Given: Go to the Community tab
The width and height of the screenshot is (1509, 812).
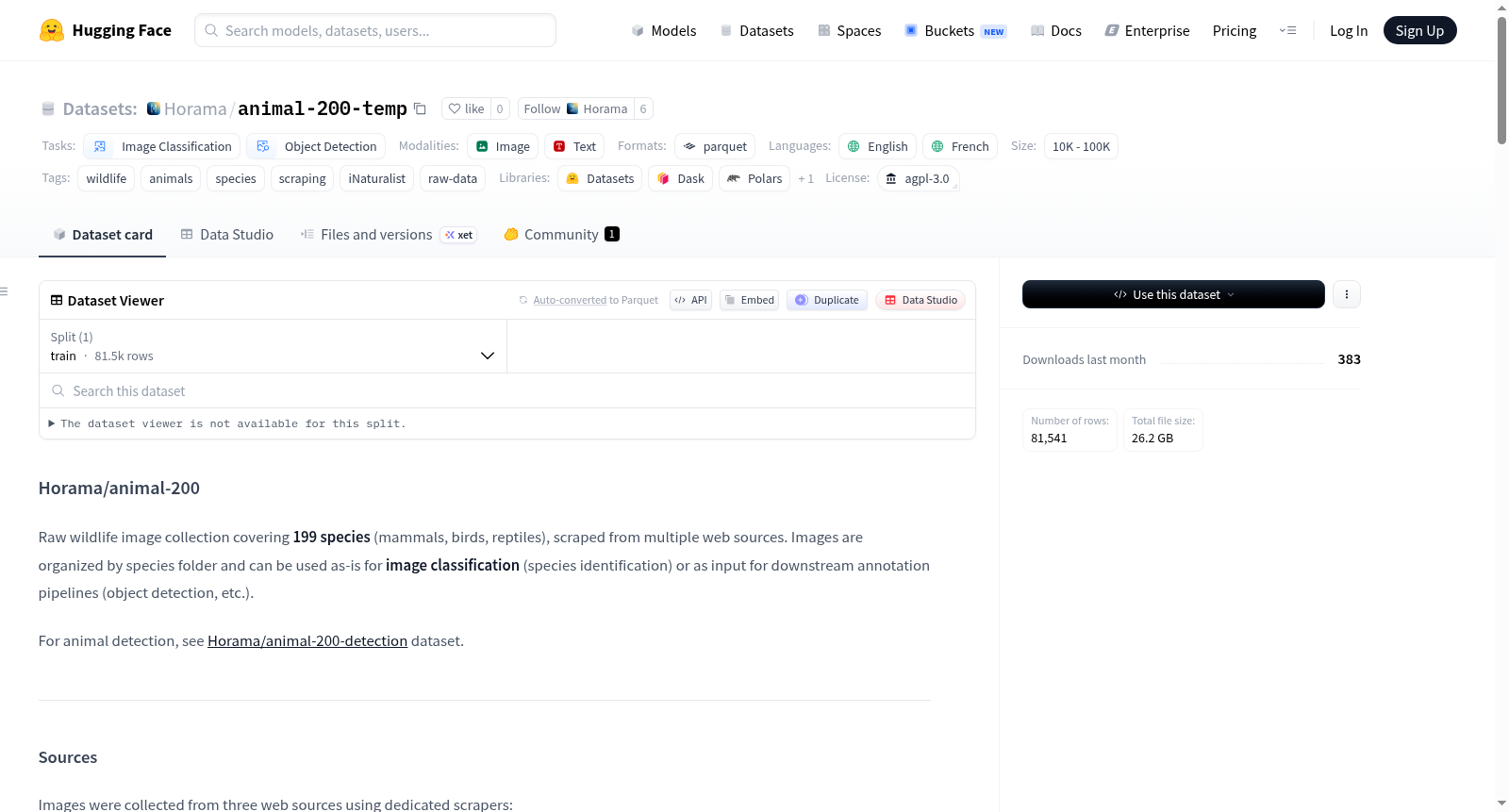Looking at the screenshot, I should 561,235.
